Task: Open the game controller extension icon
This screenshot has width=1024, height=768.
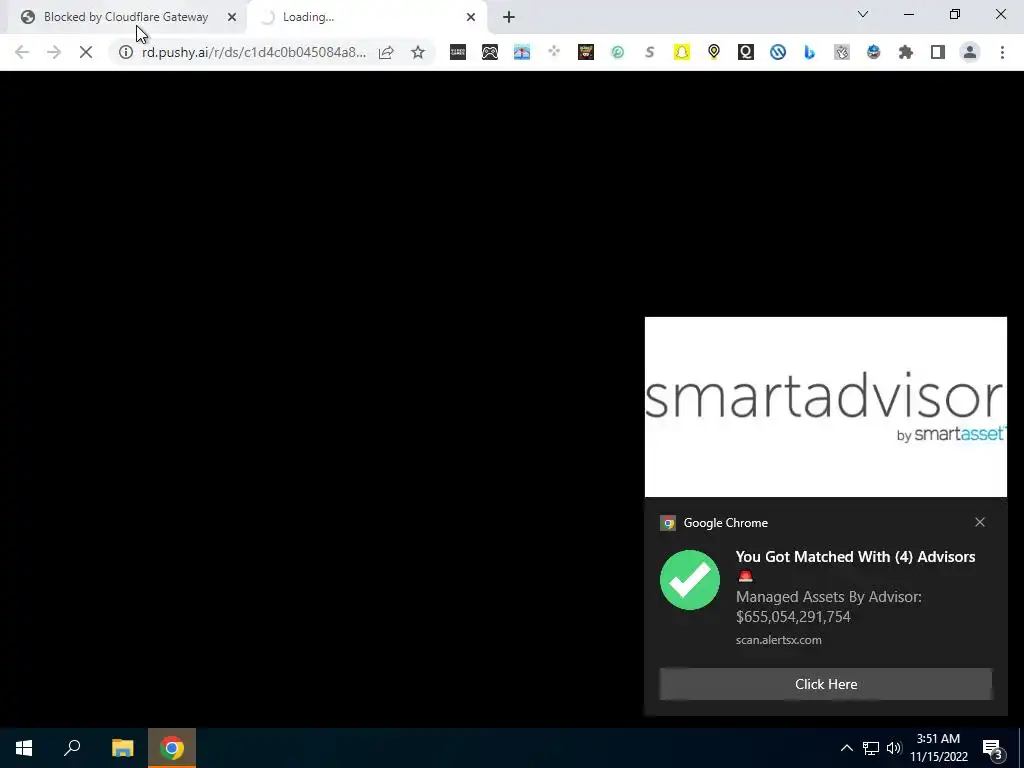Action: tap(490, 52)
